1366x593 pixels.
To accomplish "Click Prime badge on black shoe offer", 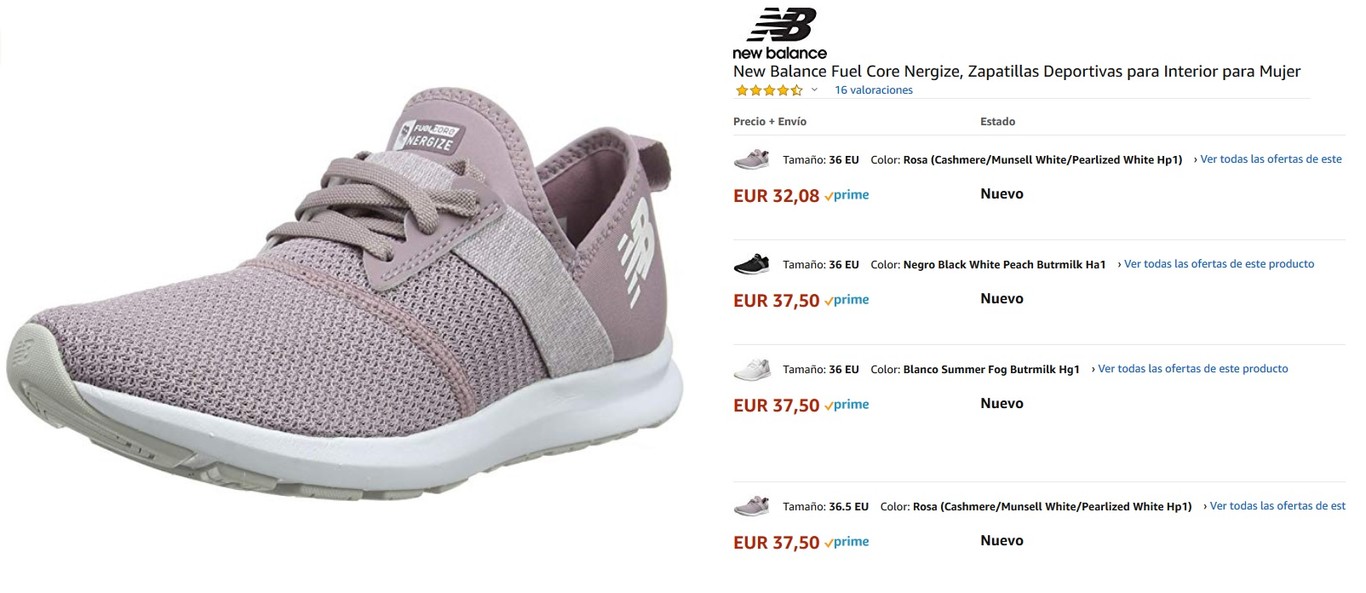I will [847, 300].
